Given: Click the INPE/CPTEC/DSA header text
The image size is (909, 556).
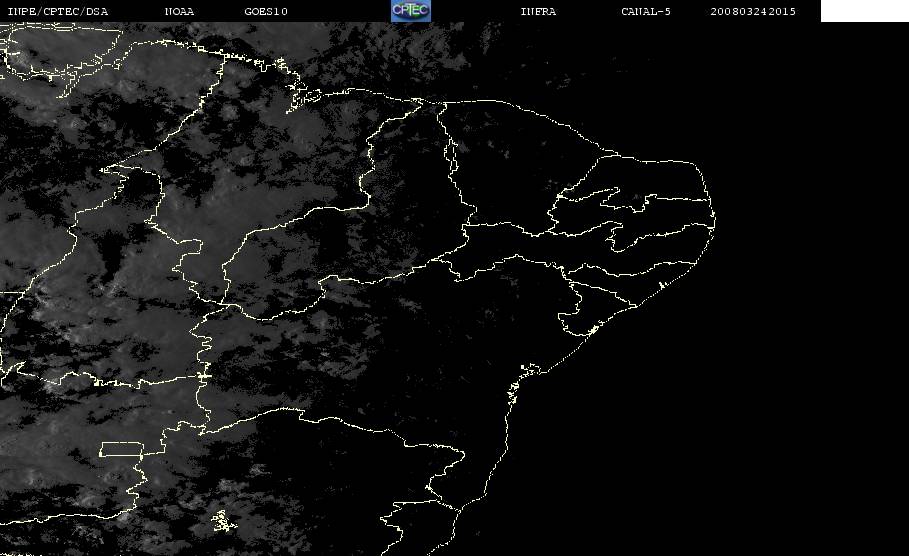Looking at the screenshot, I should coord(57,12).
